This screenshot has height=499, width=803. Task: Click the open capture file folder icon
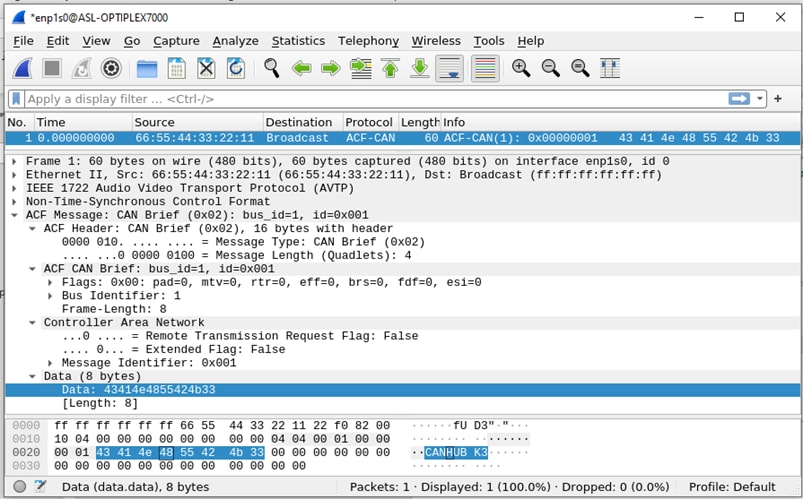(147, 68)
